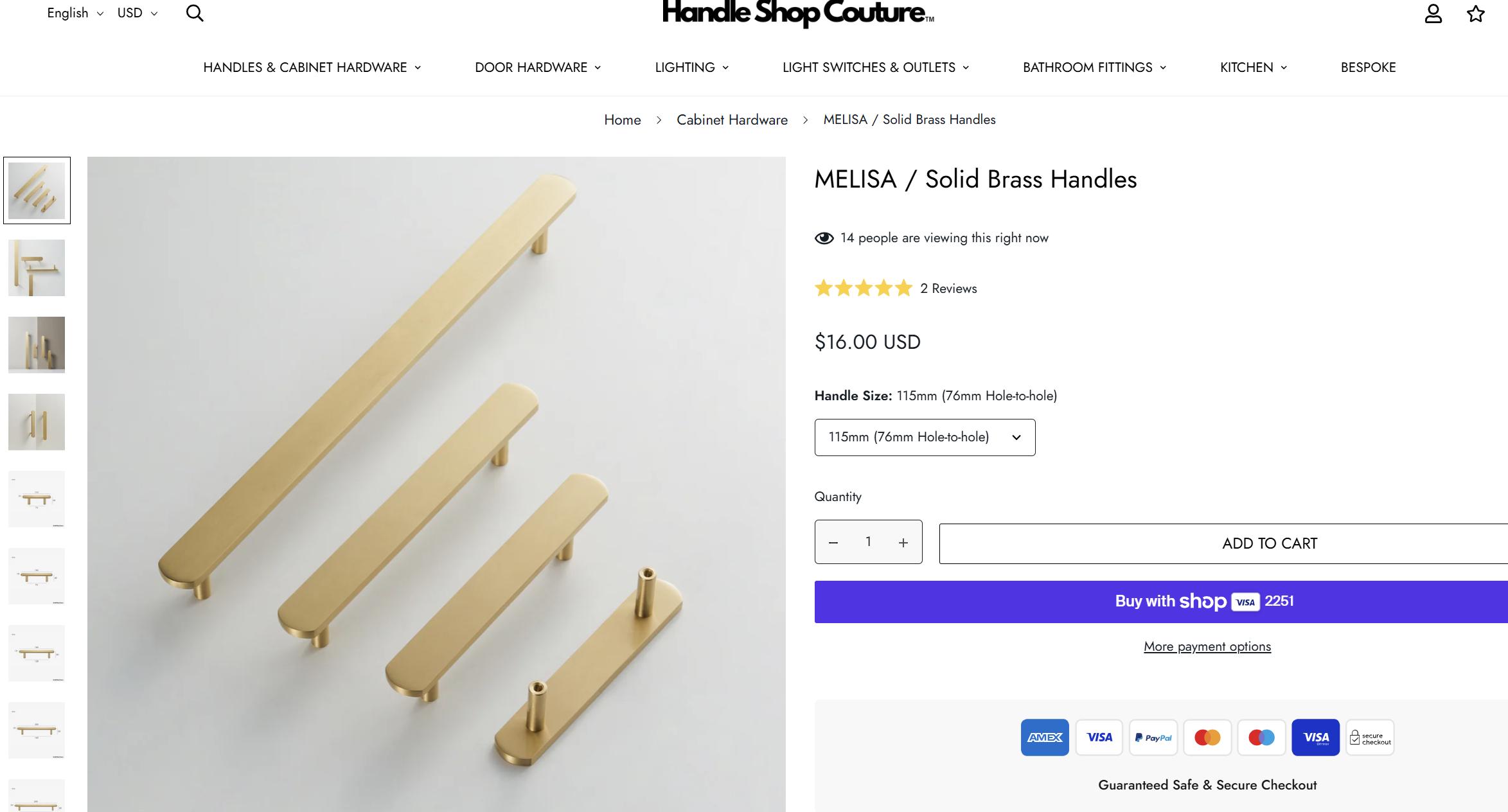This screenshot has height=812, width=1508.
Task: Go to the Bespoke page
Action: click(1368, 67)
